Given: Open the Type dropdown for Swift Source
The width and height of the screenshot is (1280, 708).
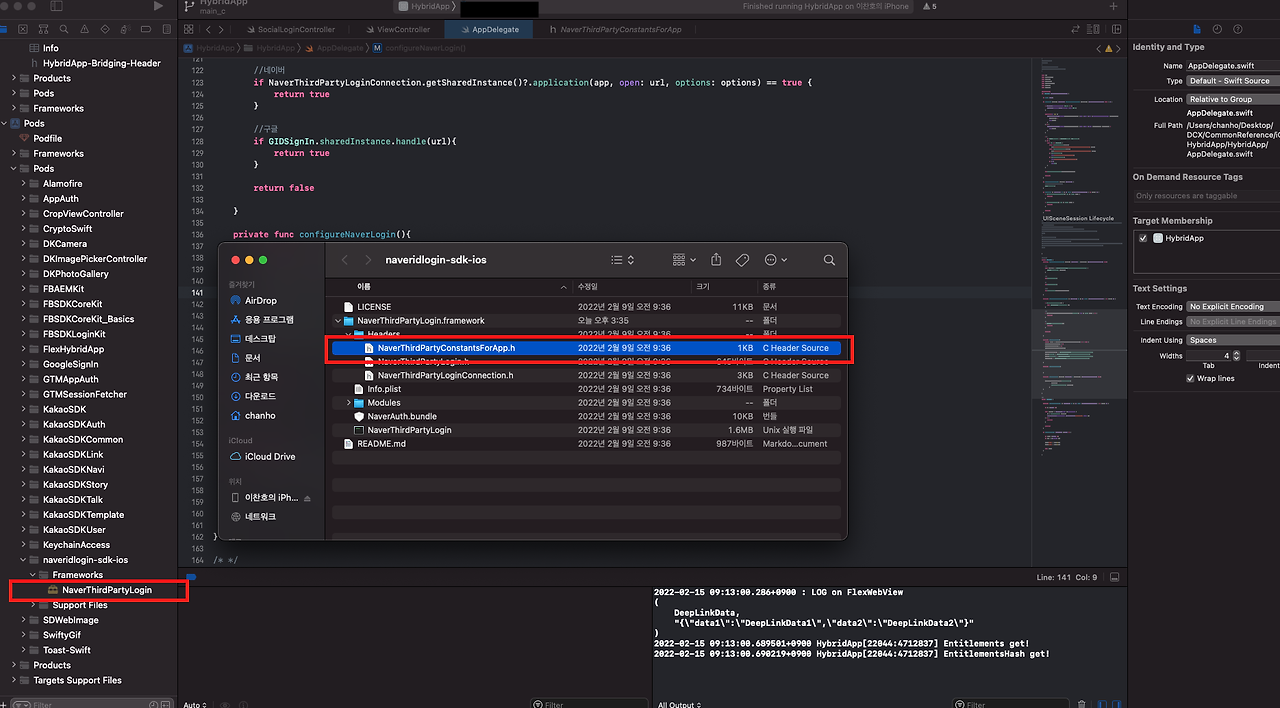Looking at the screenshot, I should (1232, 81).
